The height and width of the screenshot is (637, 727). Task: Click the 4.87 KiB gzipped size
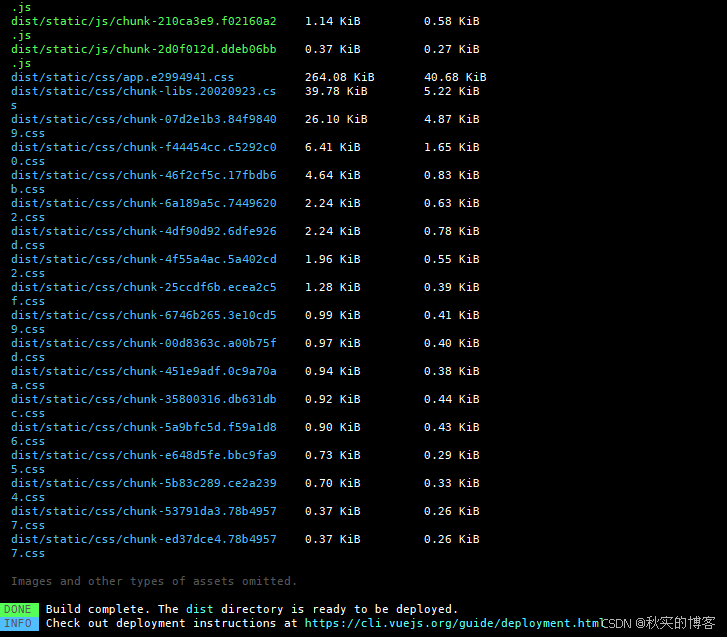(x=452, y=119)
